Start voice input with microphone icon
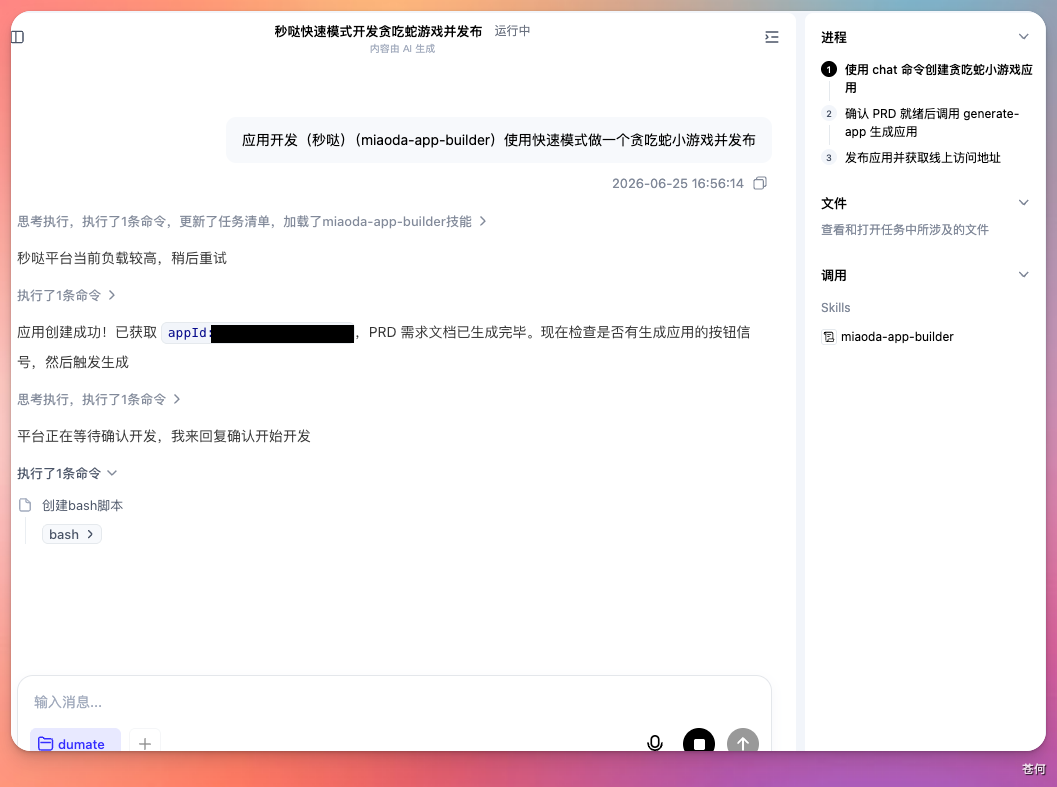 655,743
